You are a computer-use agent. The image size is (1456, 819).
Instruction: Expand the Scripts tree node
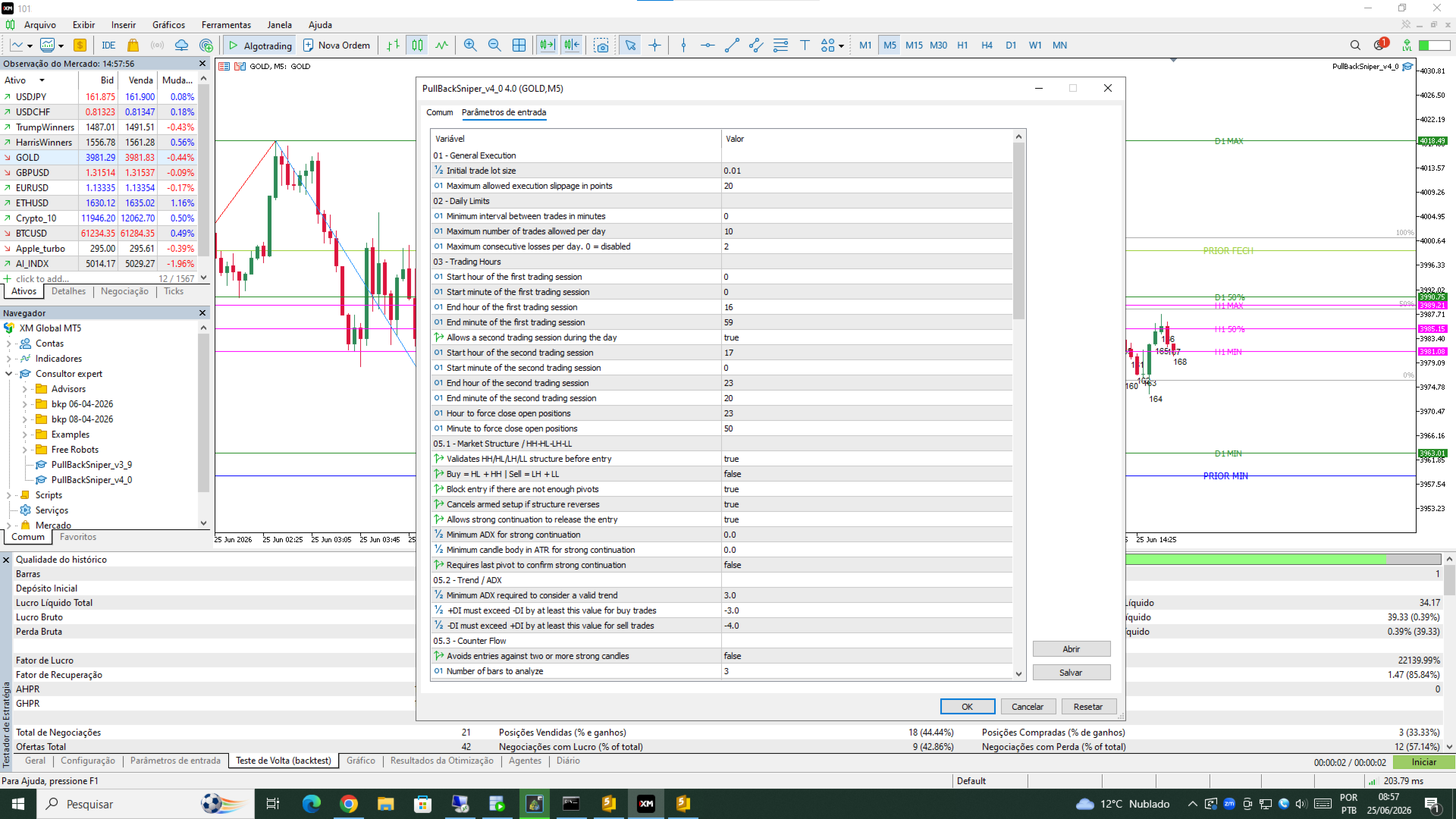[x=9, y=495]
